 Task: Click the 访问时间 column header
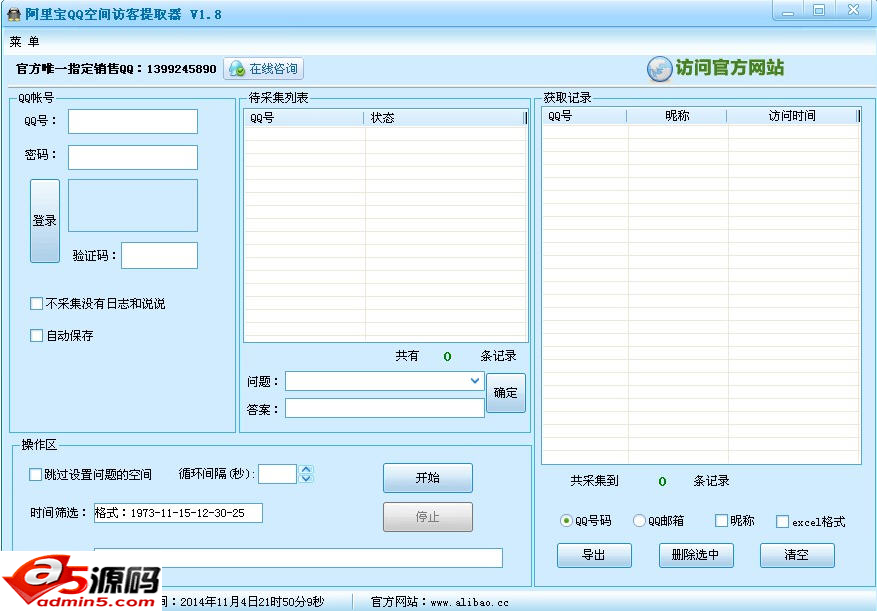(x=792, y=116)
